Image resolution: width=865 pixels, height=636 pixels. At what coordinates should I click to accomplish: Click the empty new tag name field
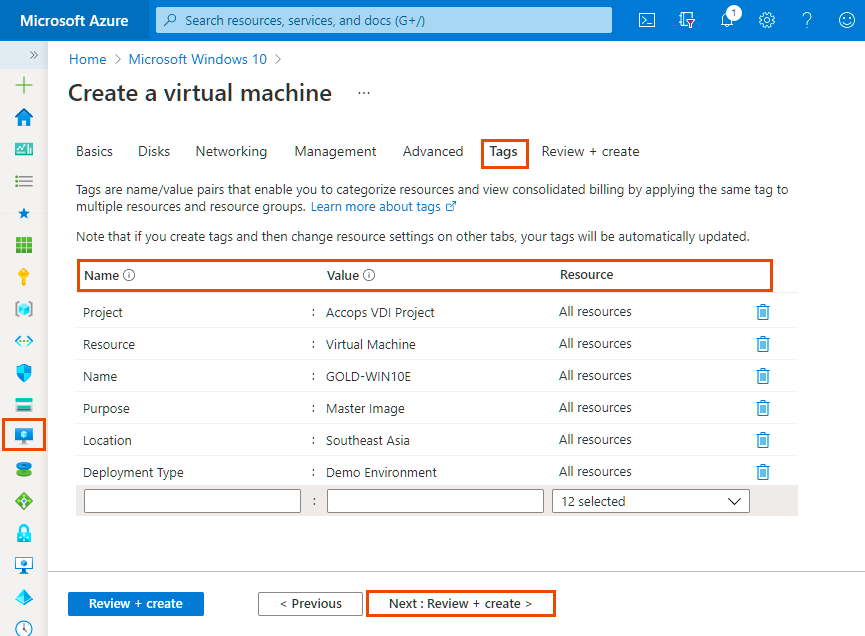coord(193,501)
